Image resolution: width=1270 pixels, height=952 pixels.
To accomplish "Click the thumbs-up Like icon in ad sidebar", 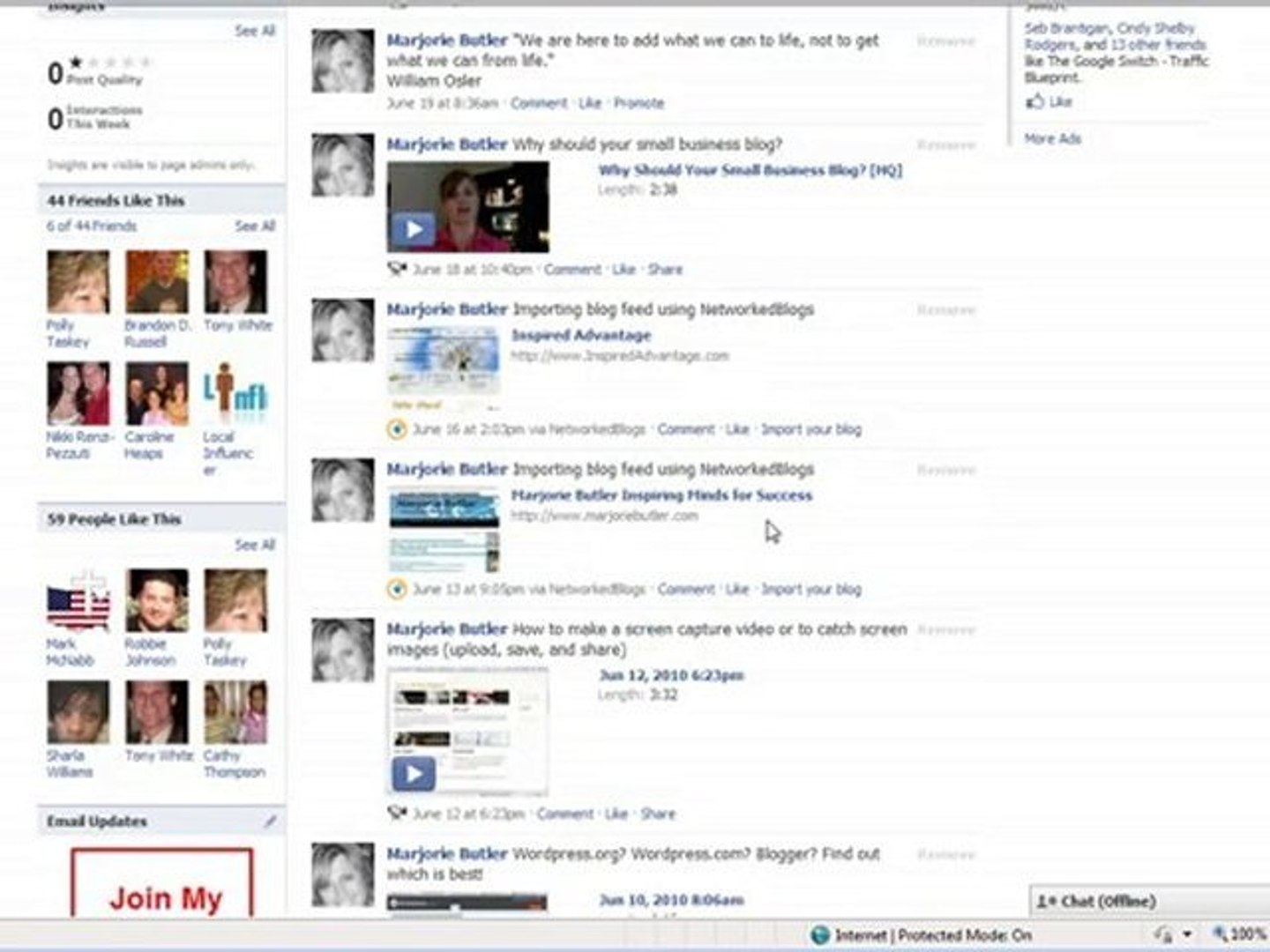I will [x=1035, y=101].
